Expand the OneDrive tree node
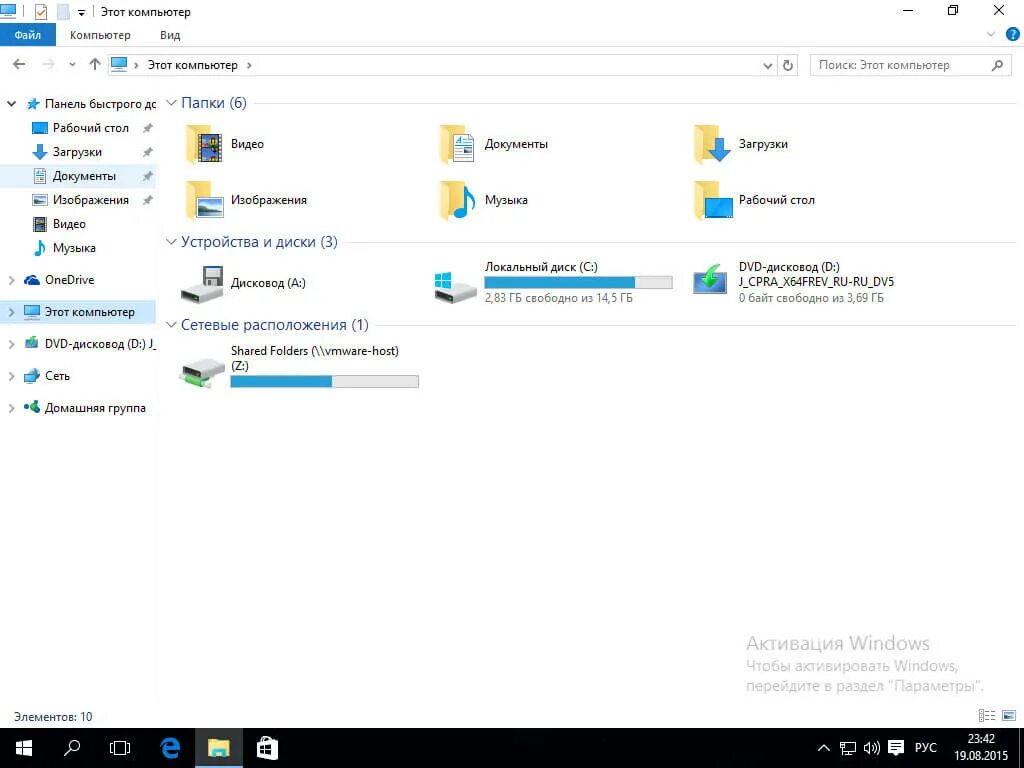 (x=11, y=280)
